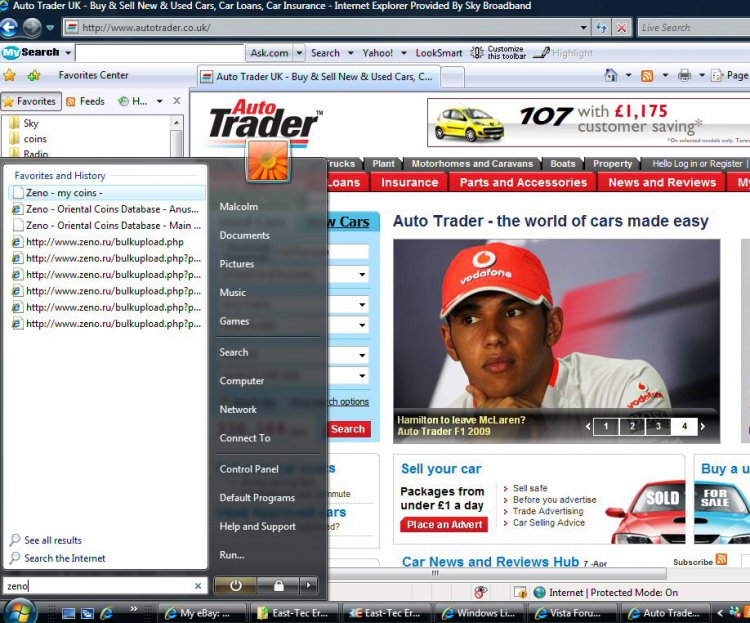The height and width of the screenshot is (623, 750).
Task: Click the Place an Advert button
Action: 444,524
